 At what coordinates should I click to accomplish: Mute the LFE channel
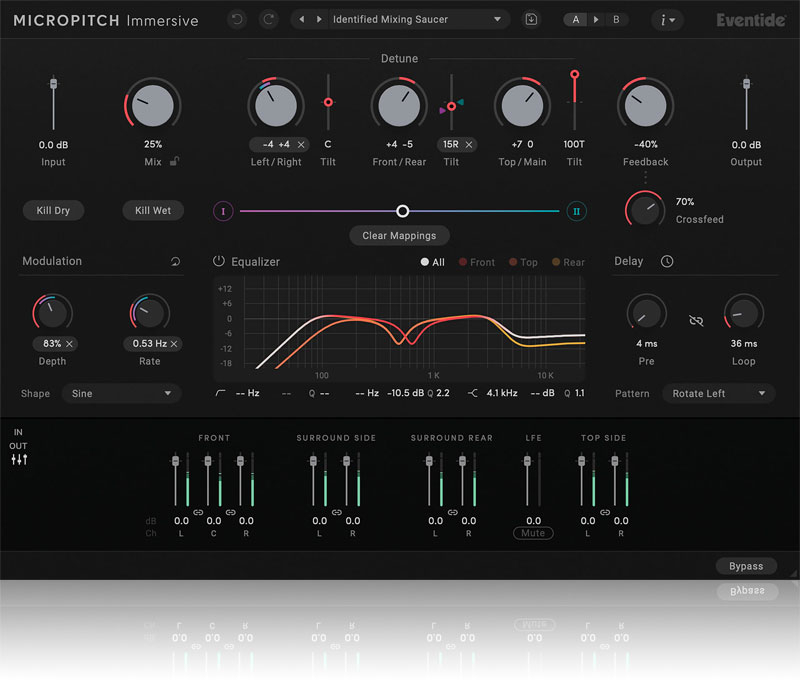[533, 533]
